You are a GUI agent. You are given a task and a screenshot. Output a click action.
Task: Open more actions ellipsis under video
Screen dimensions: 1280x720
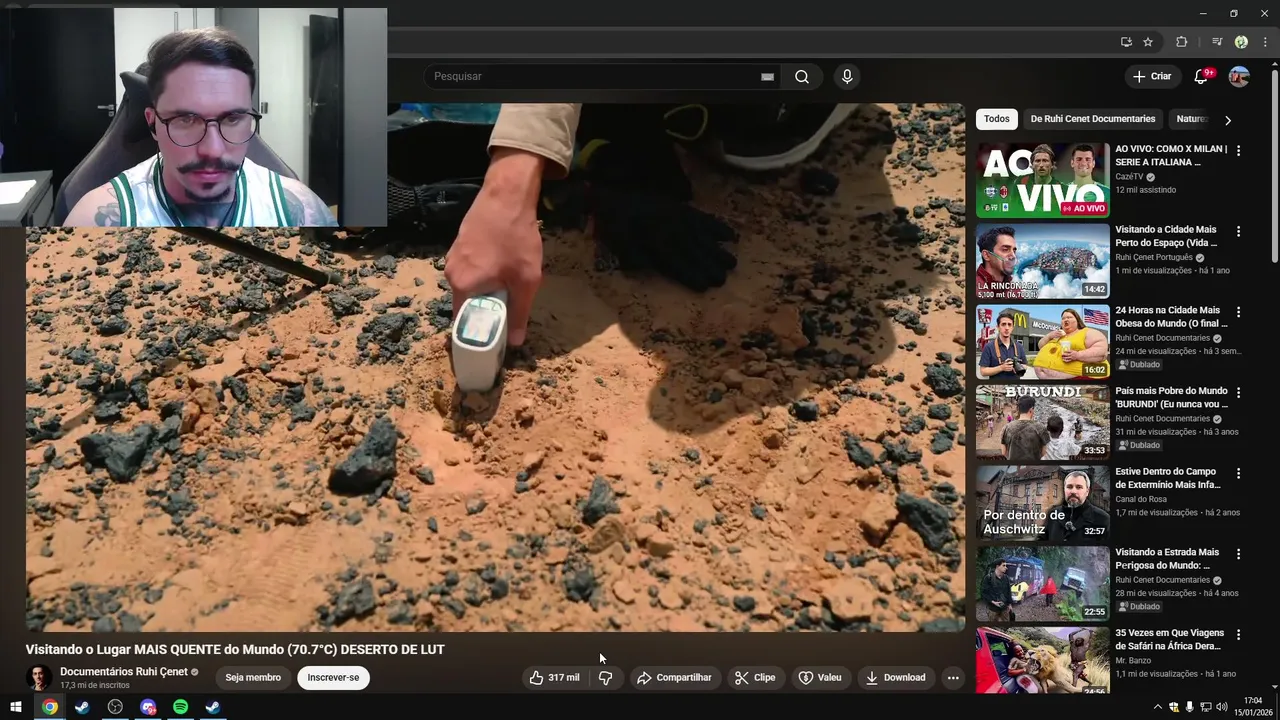953,678
